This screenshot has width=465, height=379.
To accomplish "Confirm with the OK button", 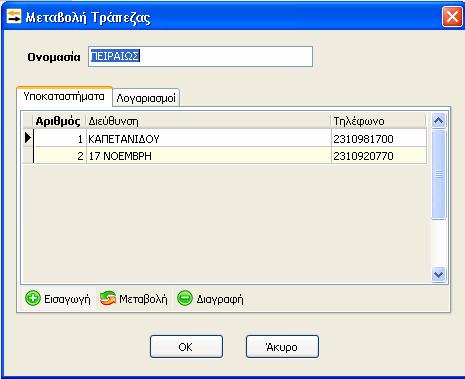I will pos(186,347).
